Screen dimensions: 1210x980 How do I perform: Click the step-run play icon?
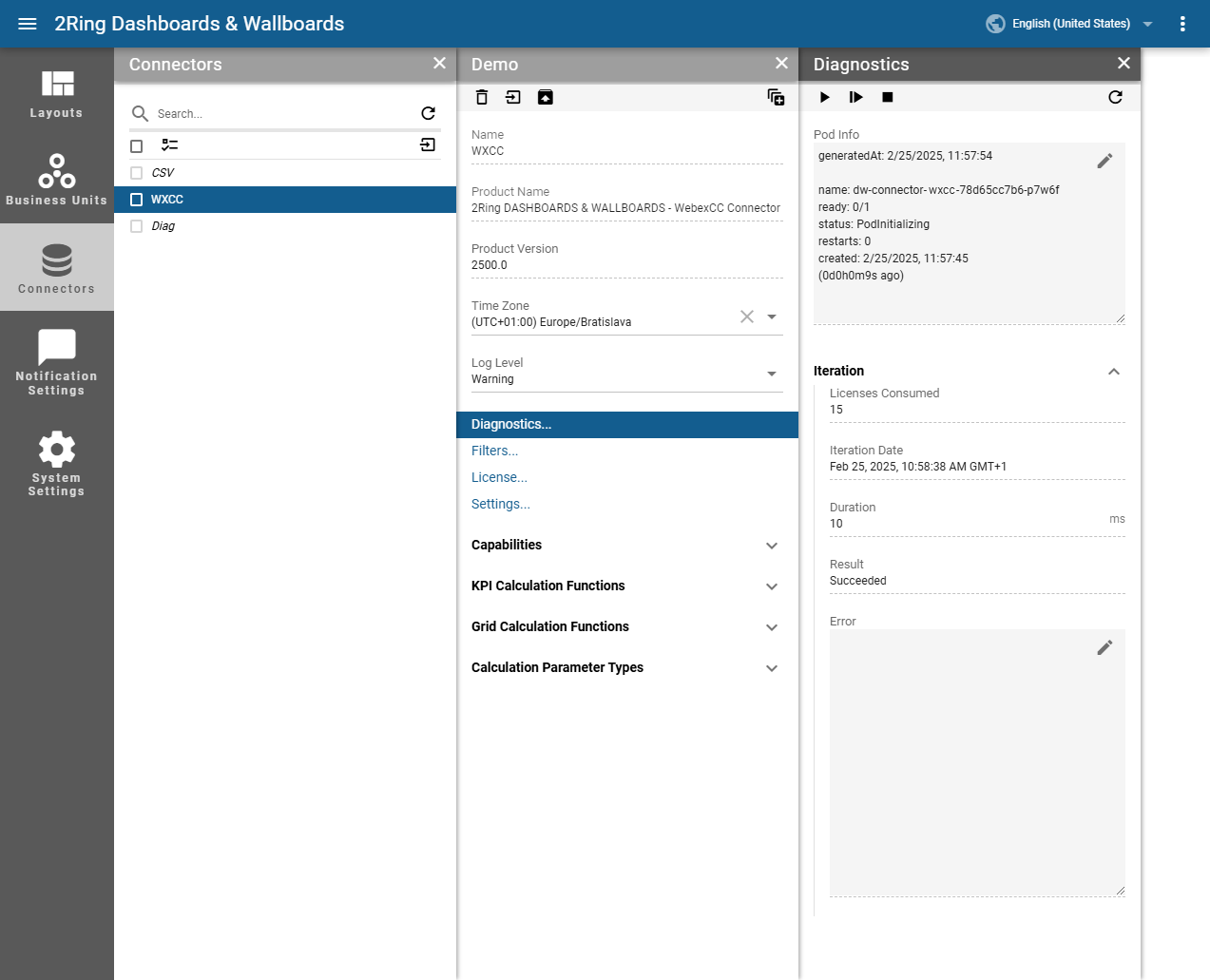(x=856, y=97)
